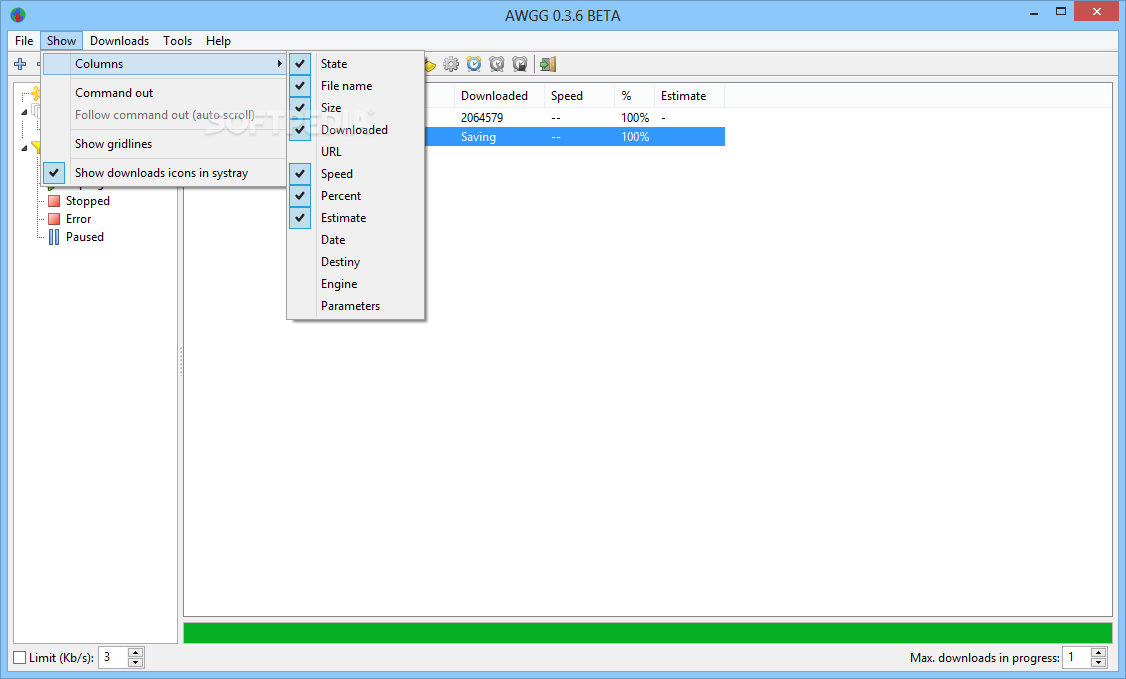Click the Max. downloads in progress field
This screenshot has height=679, width=1126.
[1076, 657]
